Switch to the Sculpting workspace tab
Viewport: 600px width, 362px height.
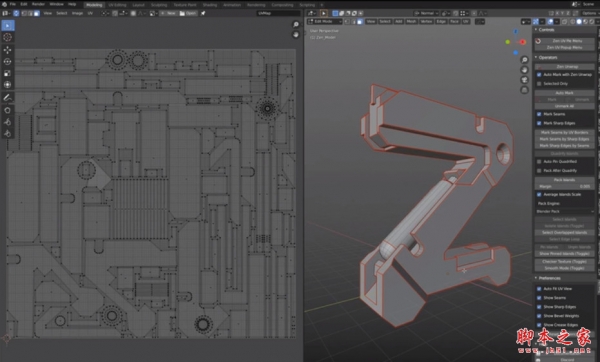point(159,5)
